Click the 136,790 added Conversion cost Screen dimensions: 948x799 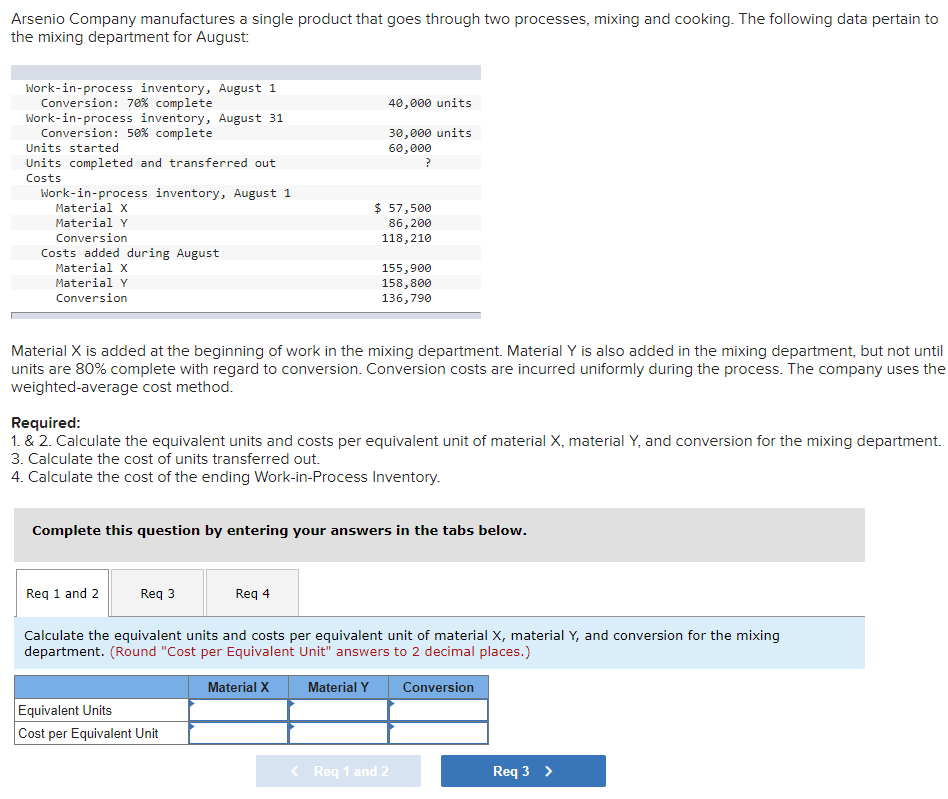[x=406, y=298]
